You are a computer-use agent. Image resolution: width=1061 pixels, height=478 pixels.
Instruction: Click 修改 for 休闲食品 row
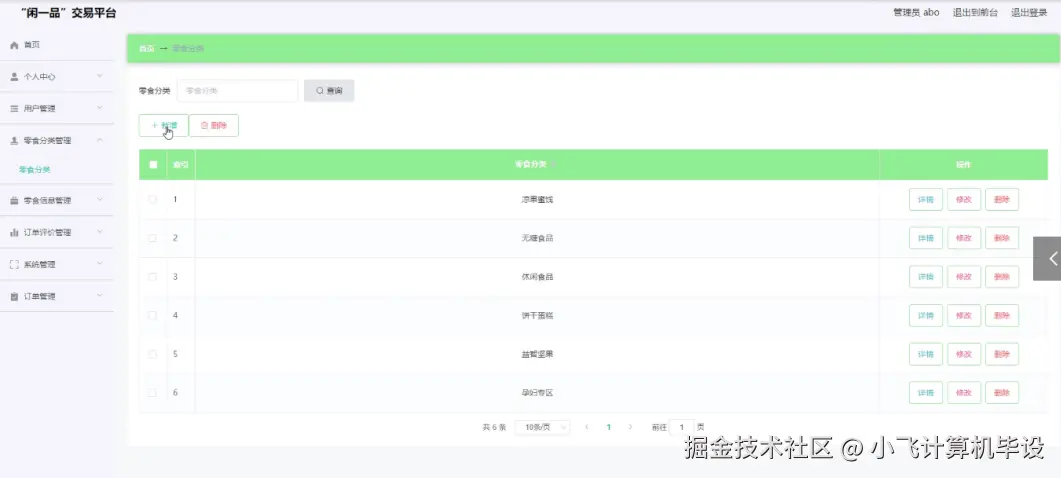click(x=964, y=277)
